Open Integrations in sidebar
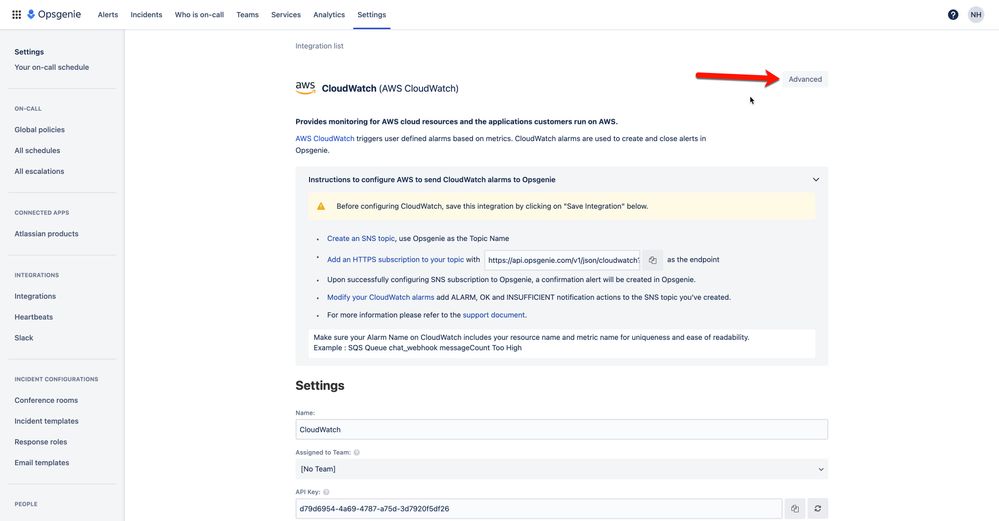This screenshot has width=999, height=521. click(x=35, y=296)
